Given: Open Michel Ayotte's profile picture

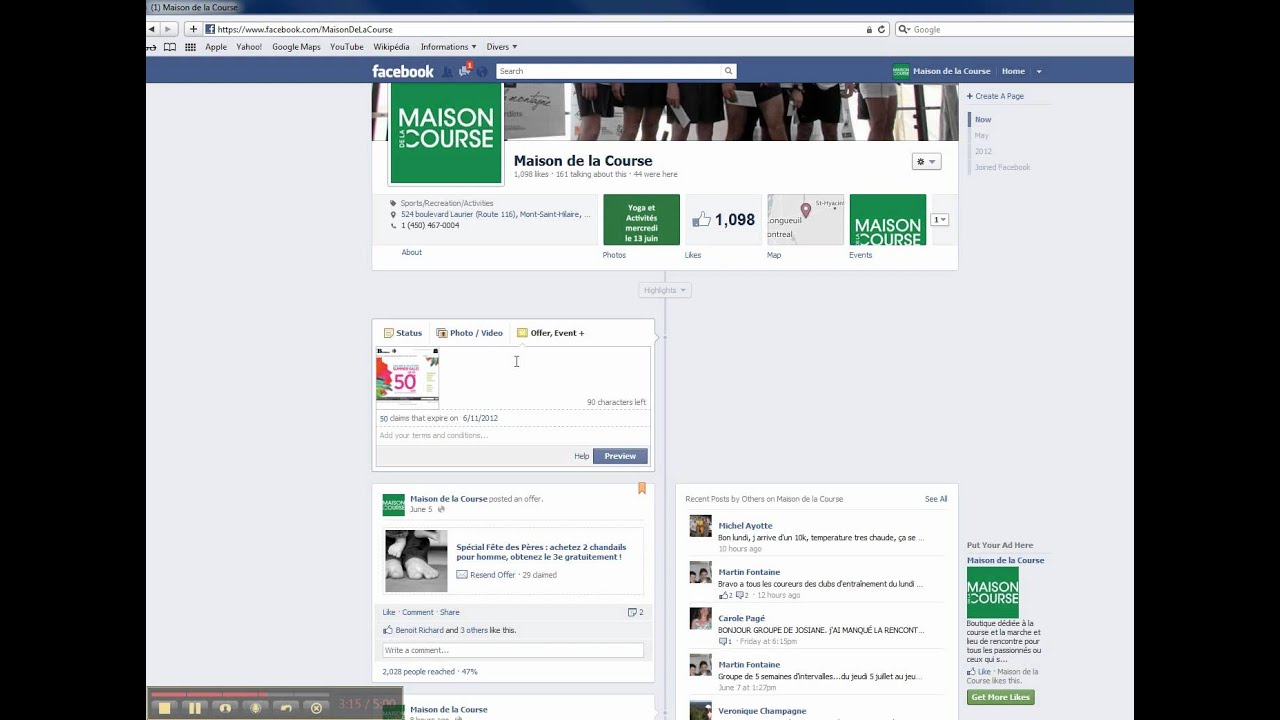Looking at the screenshot, I should pos(700,526).
